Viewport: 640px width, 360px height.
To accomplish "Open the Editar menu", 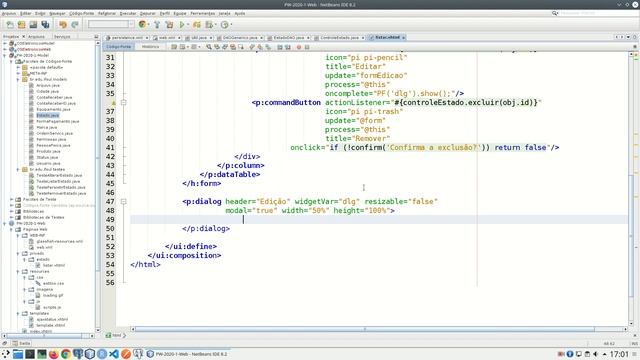I will (25, 13).
